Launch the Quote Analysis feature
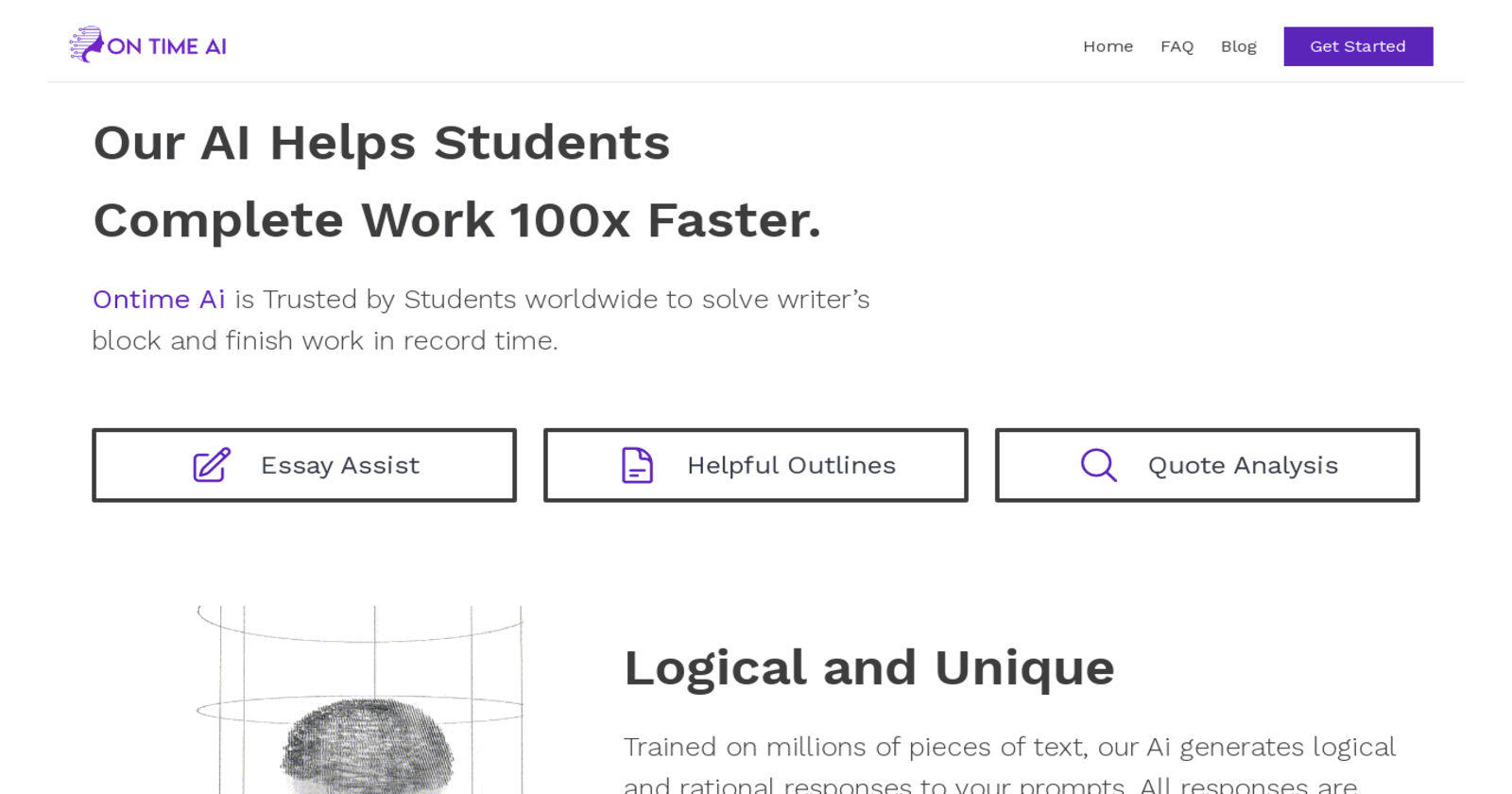 [1207, 464]
